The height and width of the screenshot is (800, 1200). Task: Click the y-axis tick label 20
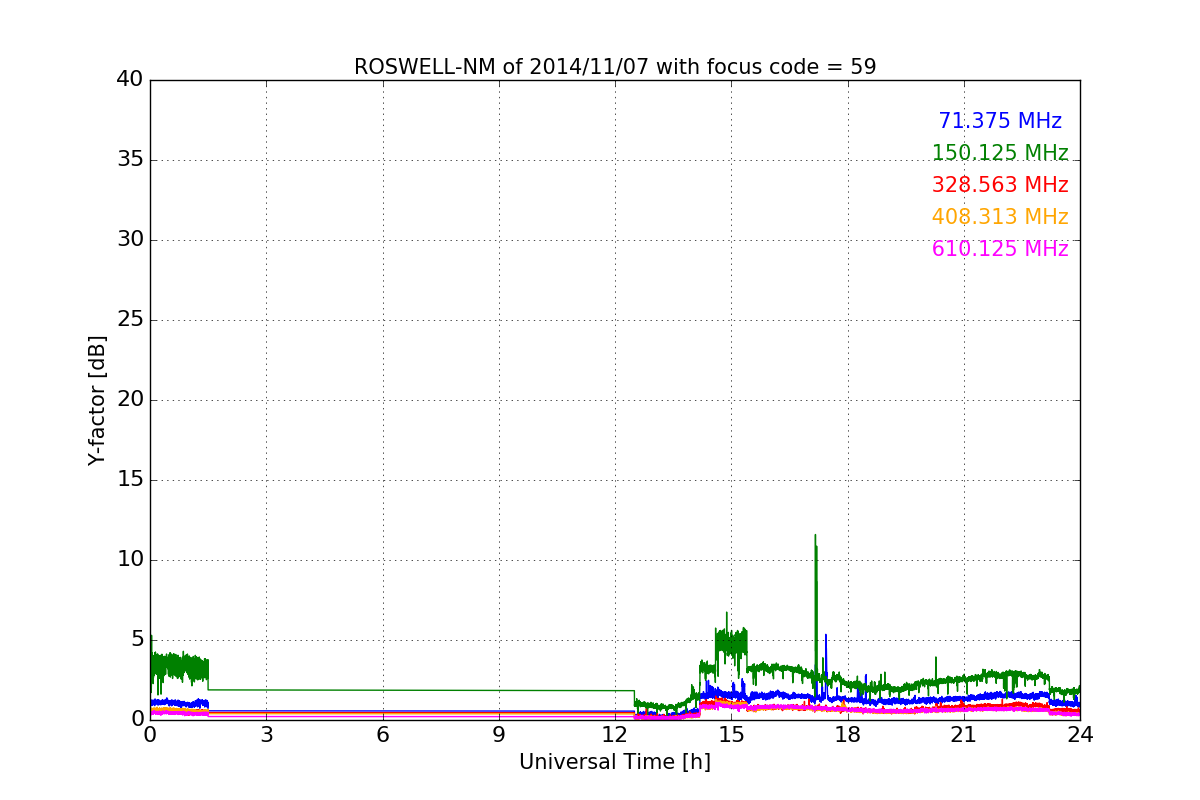click(x=130, y=399)
